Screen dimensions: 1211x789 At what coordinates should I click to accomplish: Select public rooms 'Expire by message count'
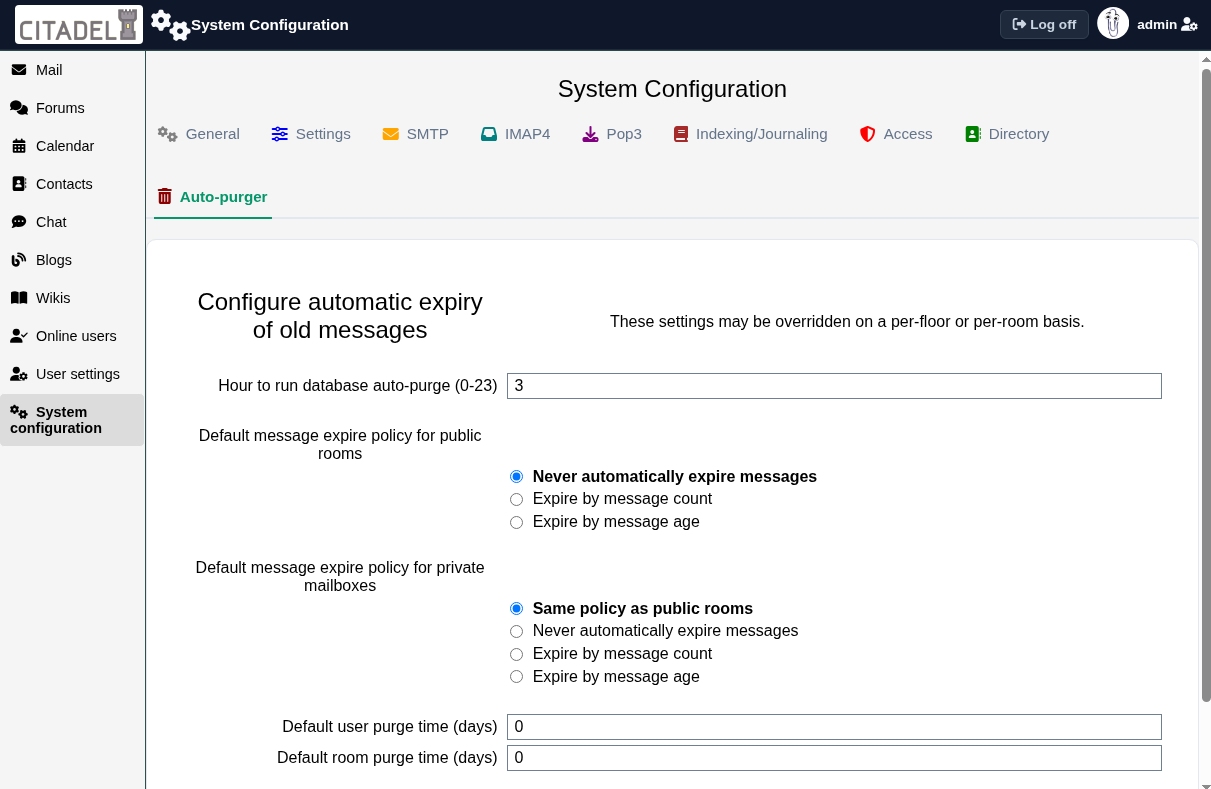point(517,499)
